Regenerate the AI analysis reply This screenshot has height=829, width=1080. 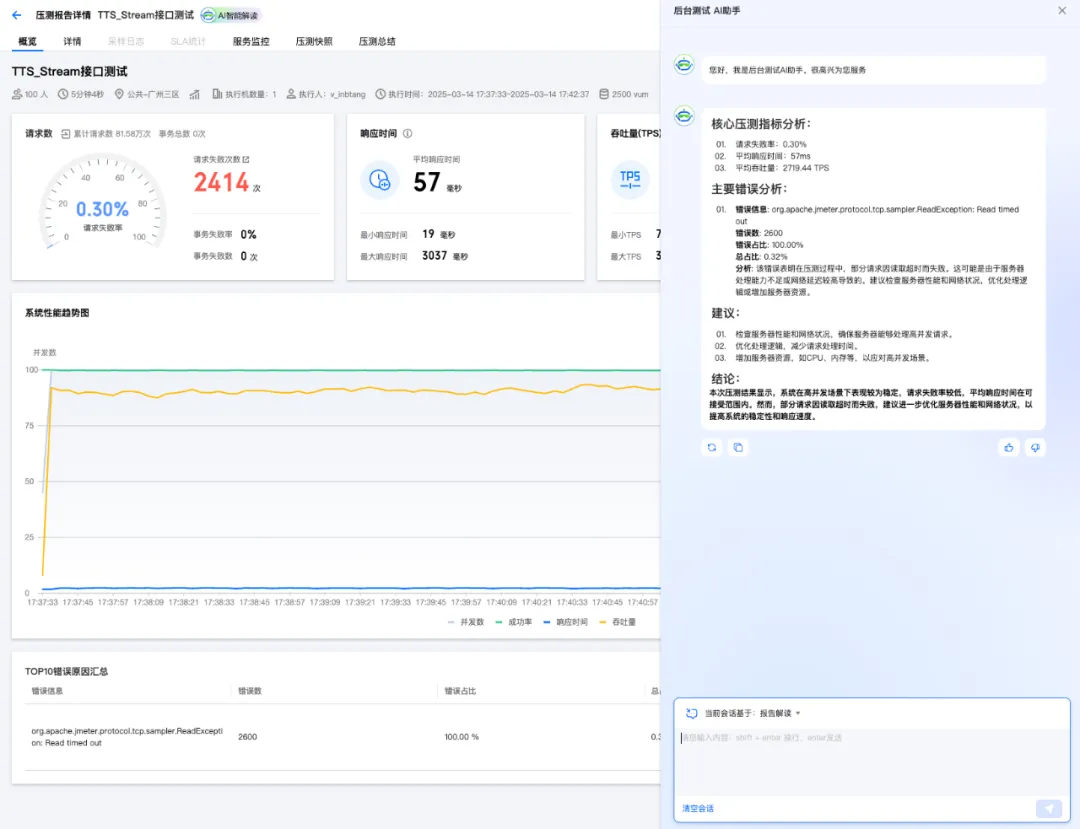pos(712,448)
